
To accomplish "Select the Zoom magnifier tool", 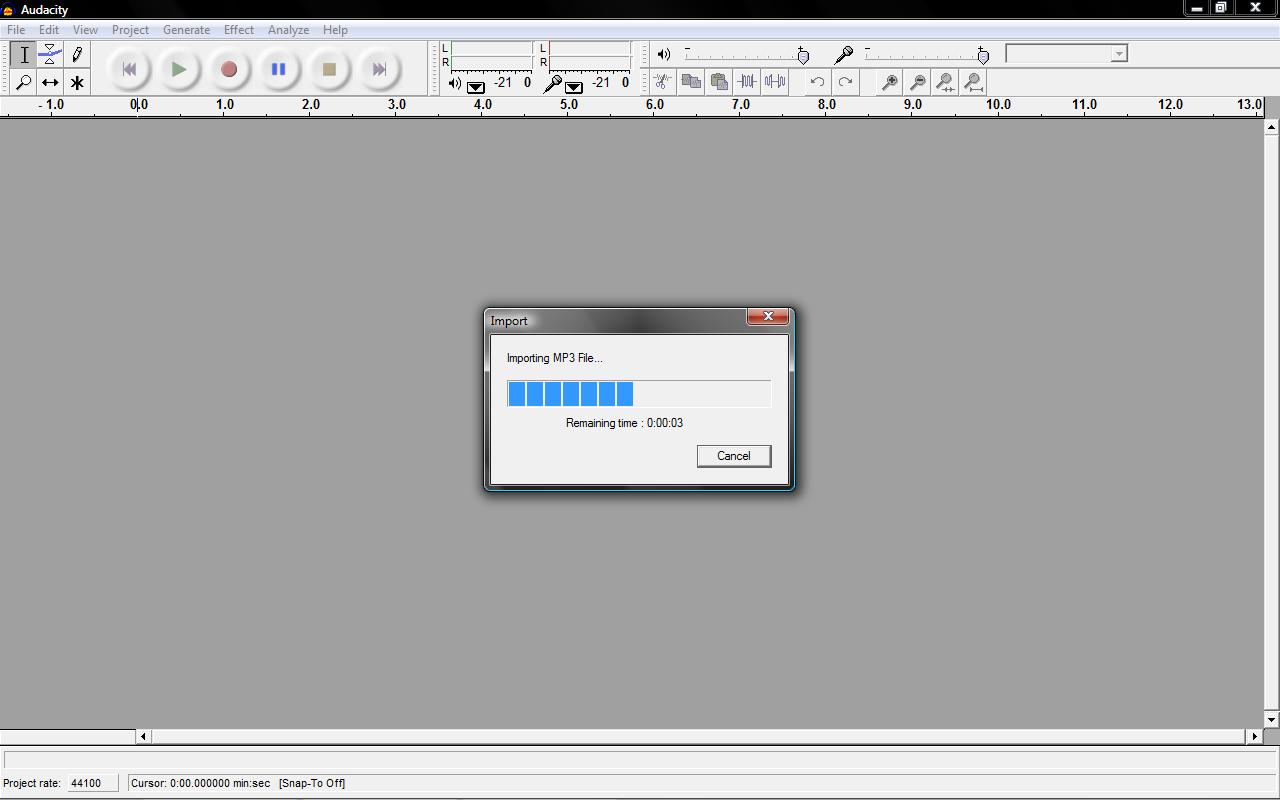I will [24, 82].
